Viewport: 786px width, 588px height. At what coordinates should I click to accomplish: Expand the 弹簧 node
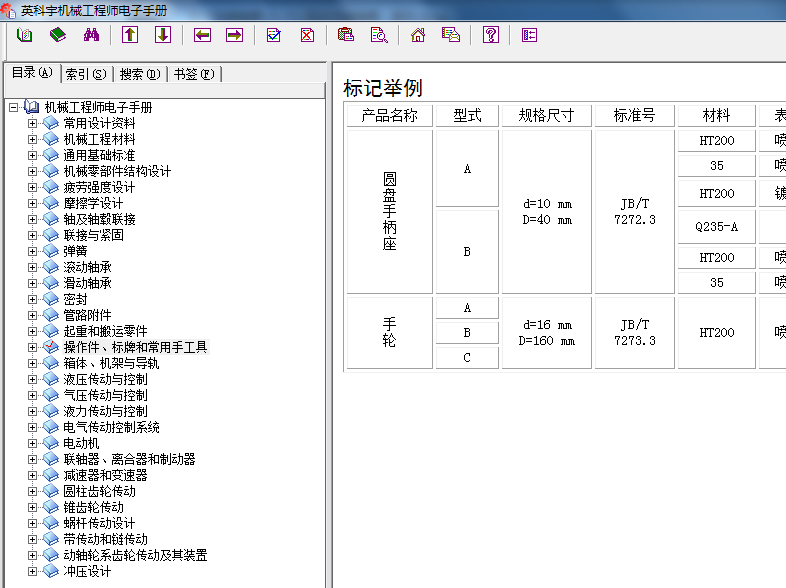pyautogui.click(x=33, y=252)
